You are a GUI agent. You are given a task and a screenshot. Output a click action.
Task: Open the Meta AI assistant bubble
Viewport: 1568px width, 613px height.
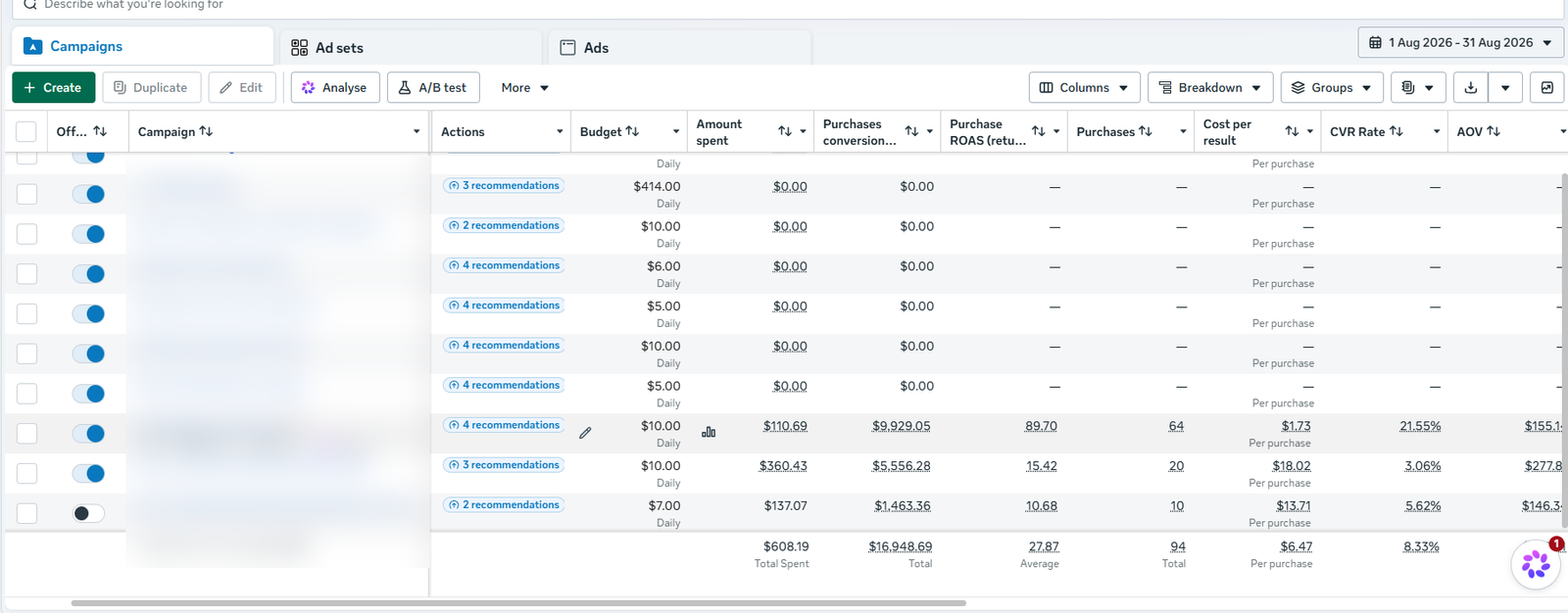point(1536,564)
